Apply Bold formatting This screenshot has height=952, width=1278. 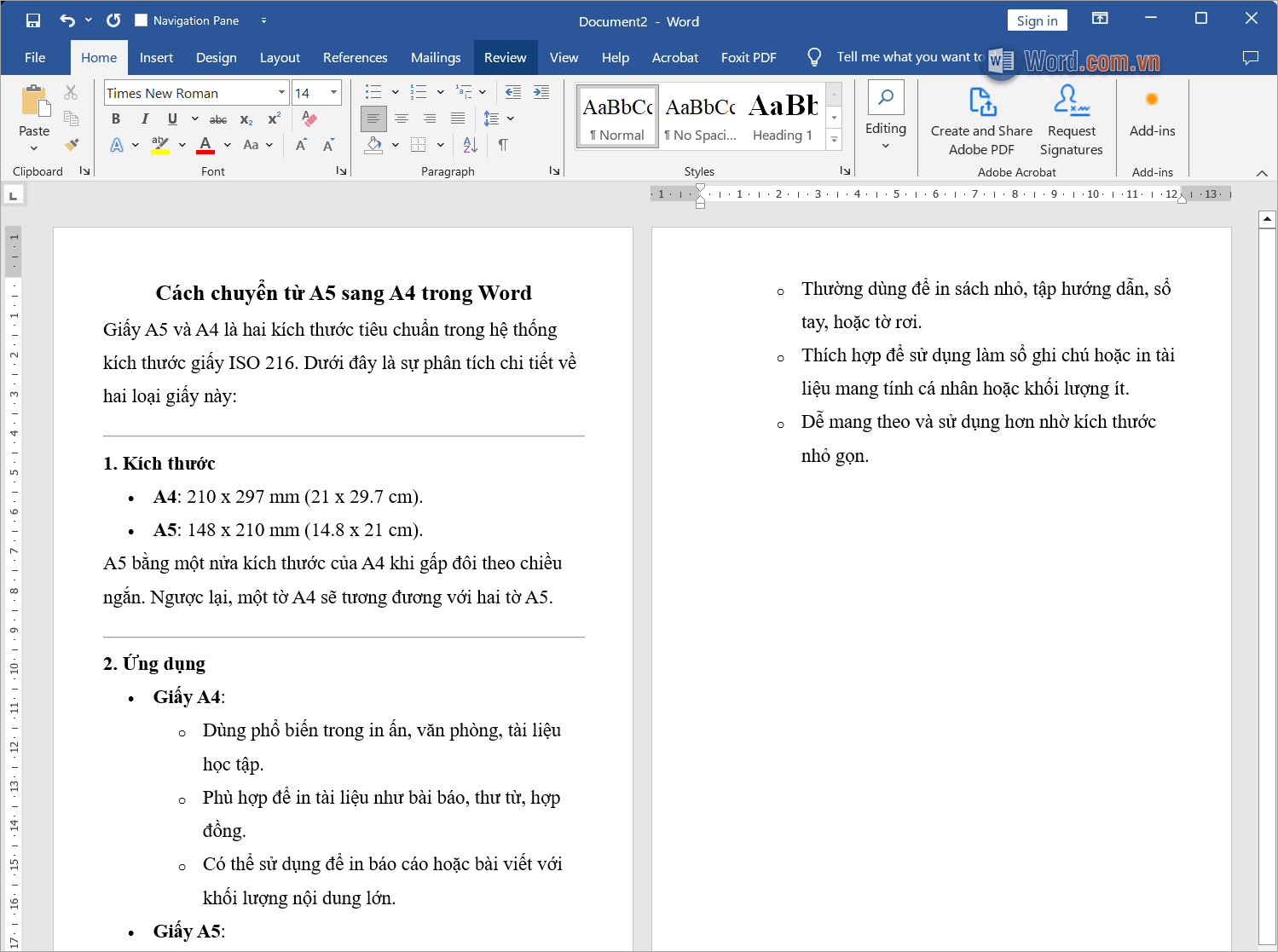[x=116, y=118]
